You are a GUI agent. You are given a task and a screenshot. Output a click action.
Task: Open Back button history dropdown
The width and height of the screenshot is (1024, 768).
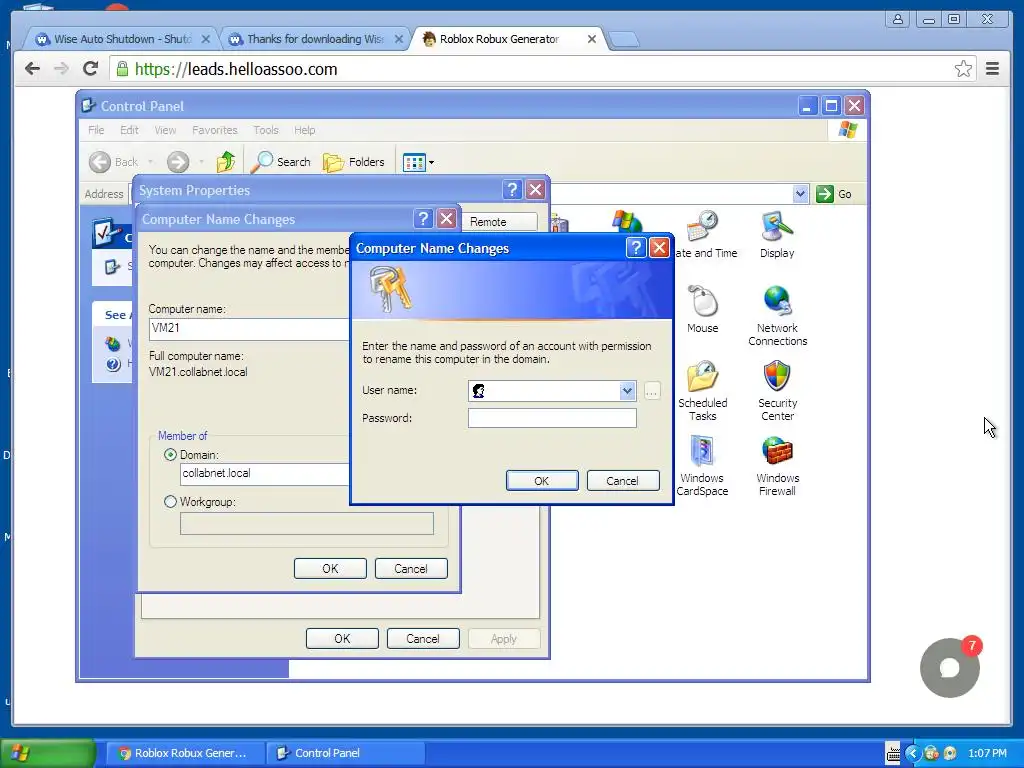tap(150, 161)
